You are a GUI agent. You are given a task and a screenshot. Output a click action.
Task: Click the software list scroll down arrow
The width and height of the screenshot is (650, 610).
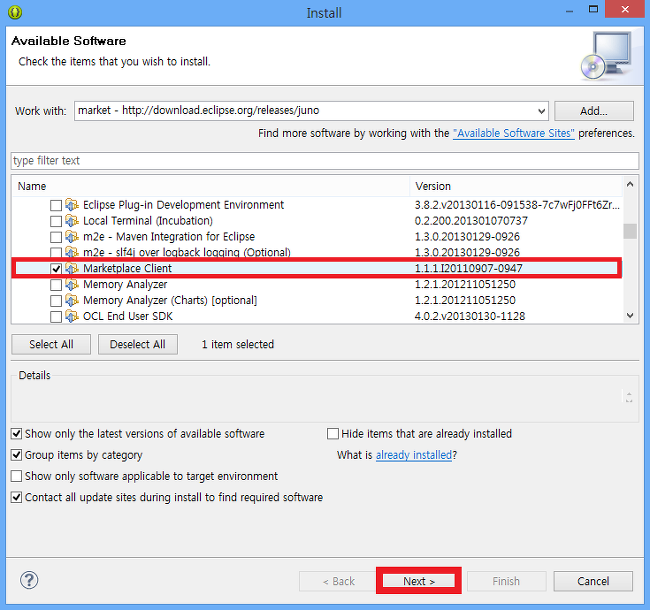click(x=630, y=316)
